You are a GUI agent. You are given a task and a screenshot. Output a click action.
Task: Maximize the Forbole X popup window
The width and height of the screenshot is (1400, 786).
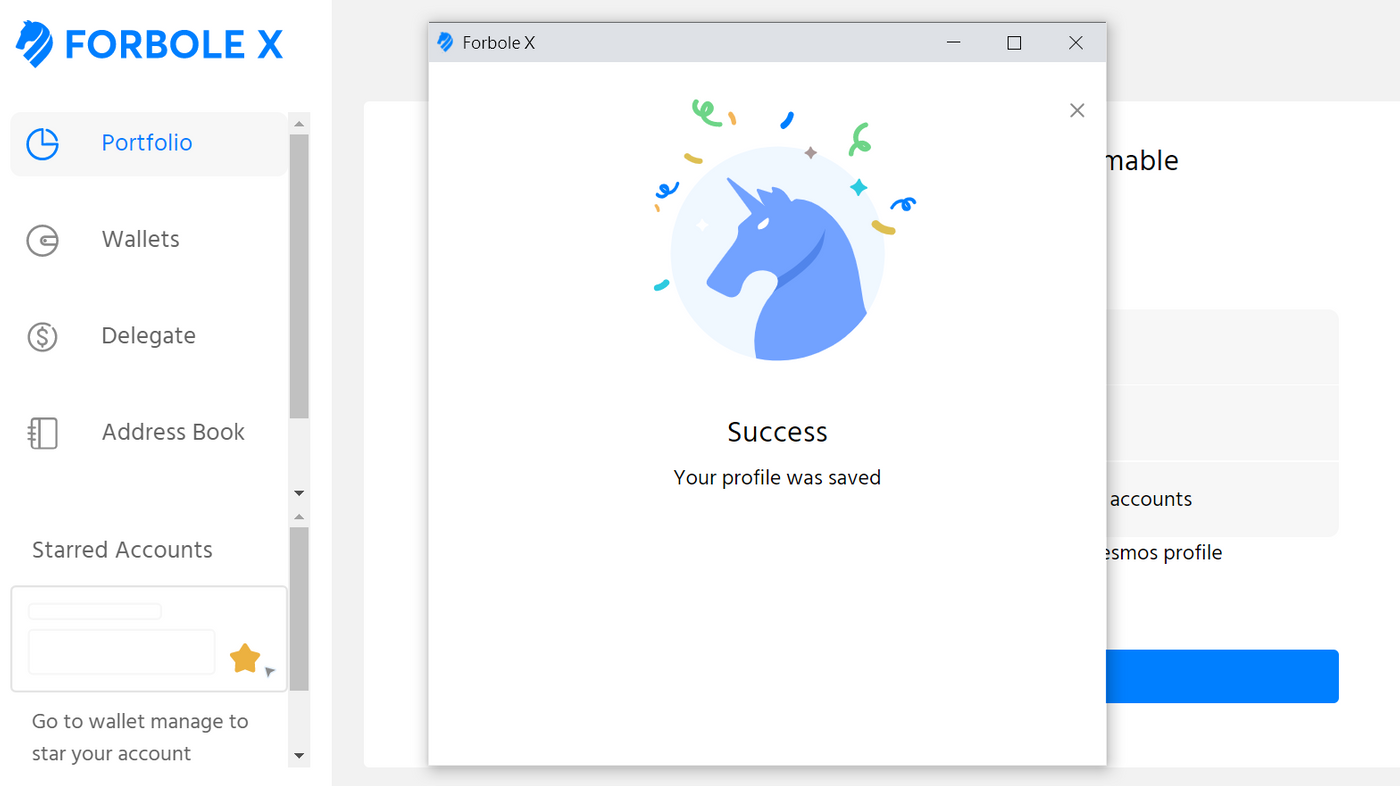tap(1014, 43)
